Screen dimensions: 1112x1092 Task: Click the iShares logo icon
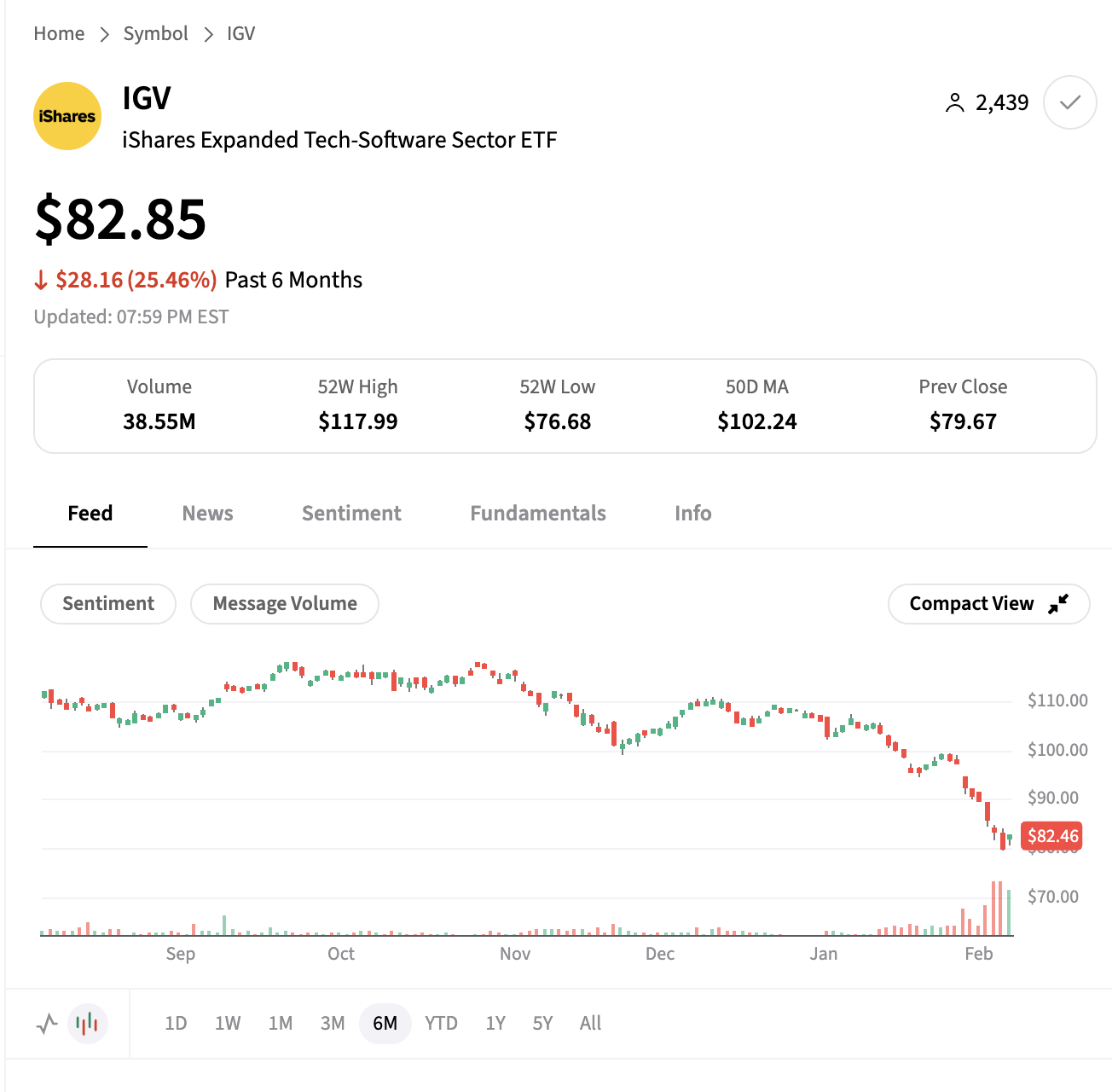tap(67, 116)
